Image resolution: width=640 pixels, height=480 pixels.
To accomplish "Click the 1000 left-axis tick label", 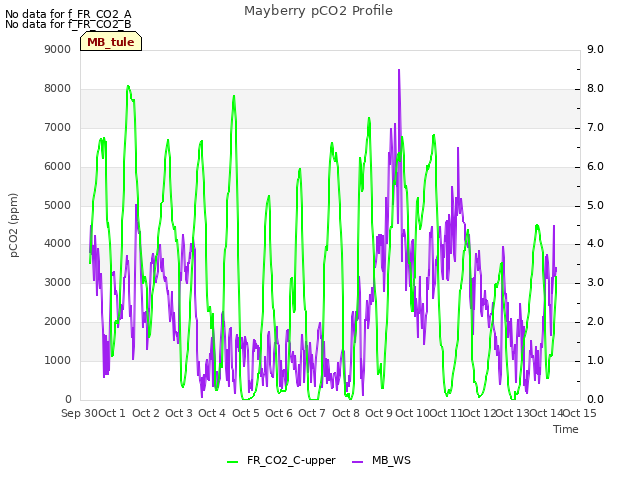I will coord(58,360).
